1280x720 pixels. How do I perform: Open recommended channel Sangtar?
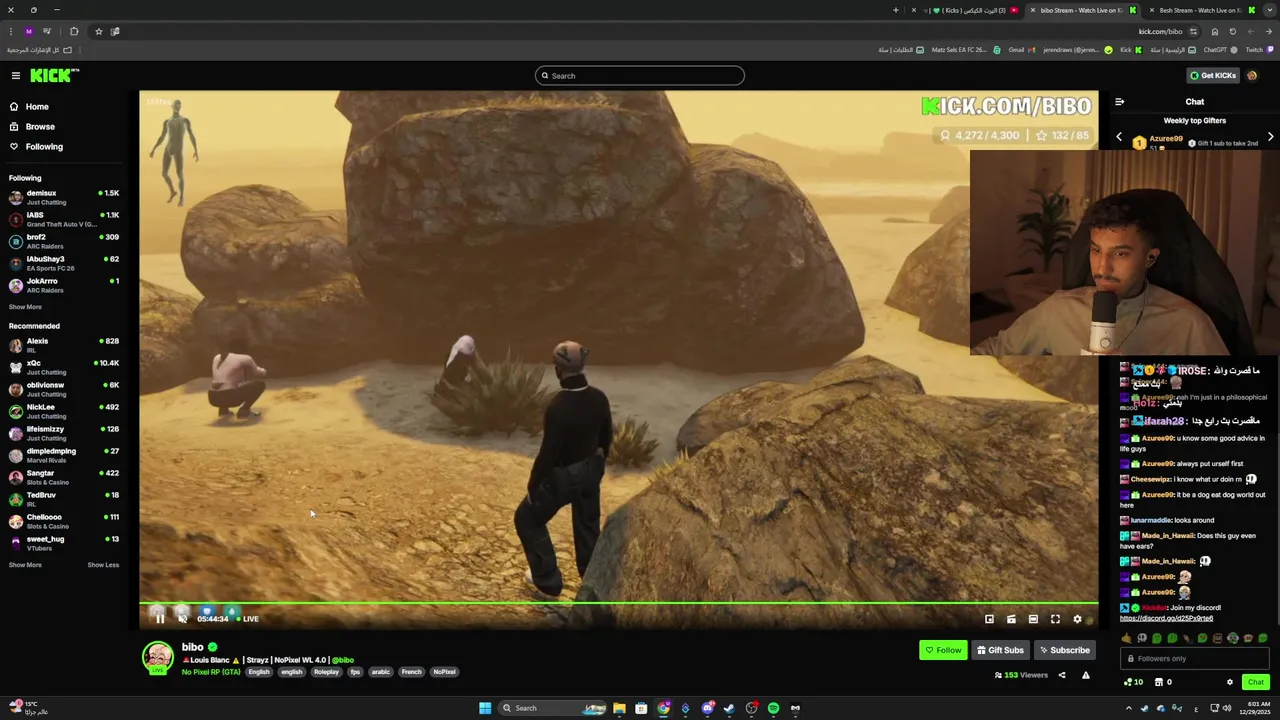click(64, 477)
